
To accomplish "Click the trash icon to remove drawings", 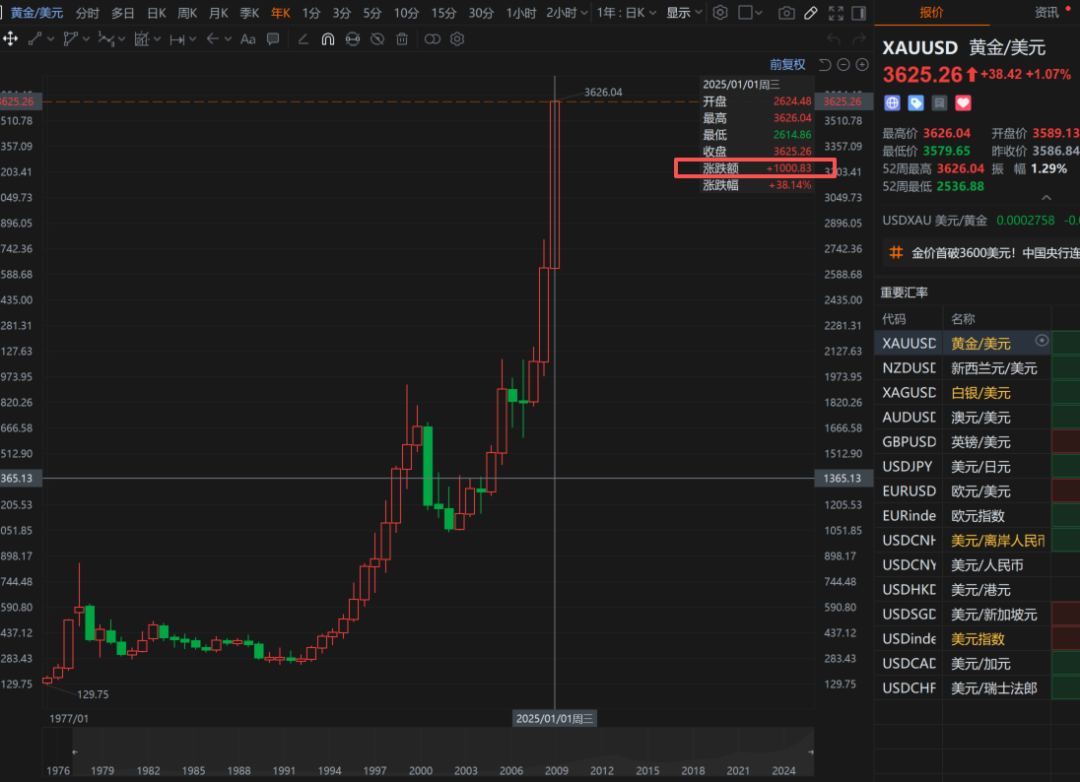I will 402,38.
